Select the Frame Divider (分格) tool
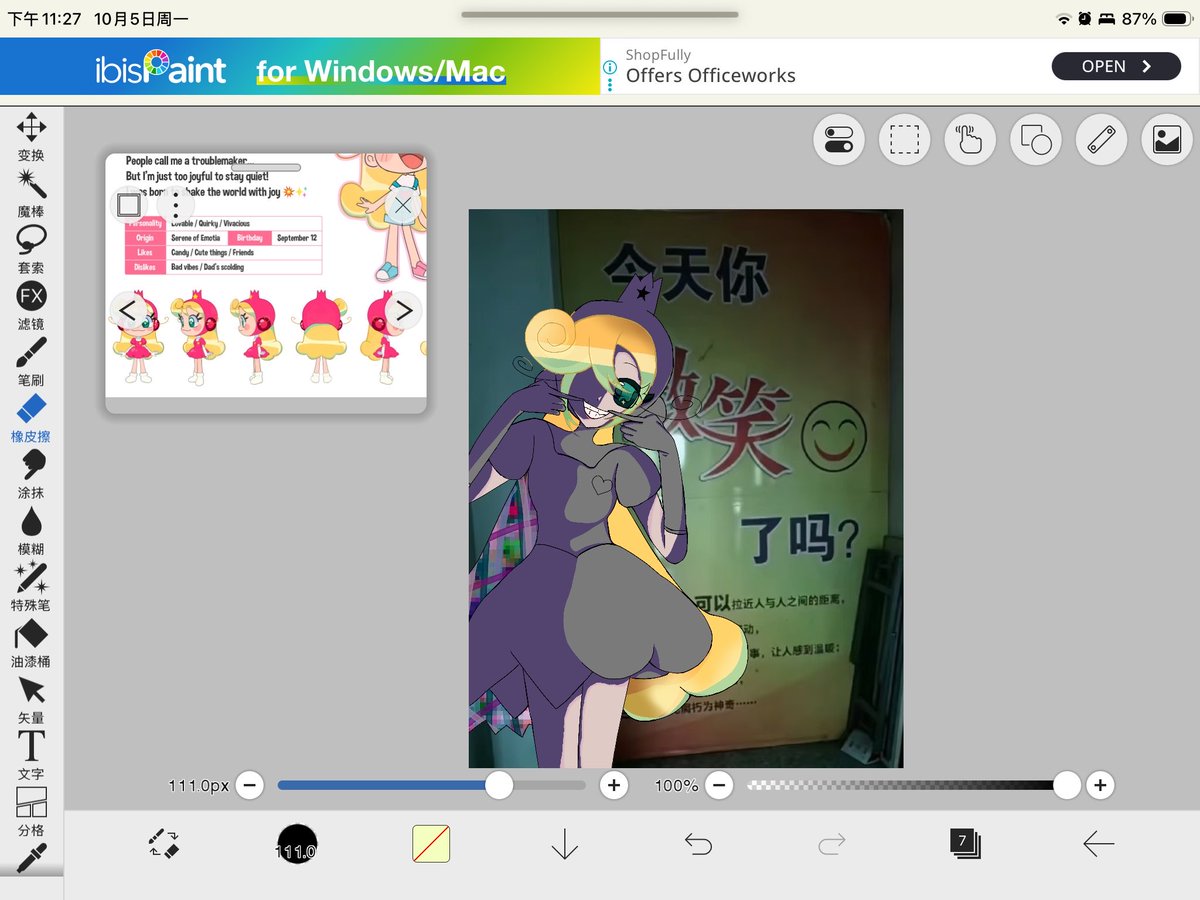 click(31, 811)
